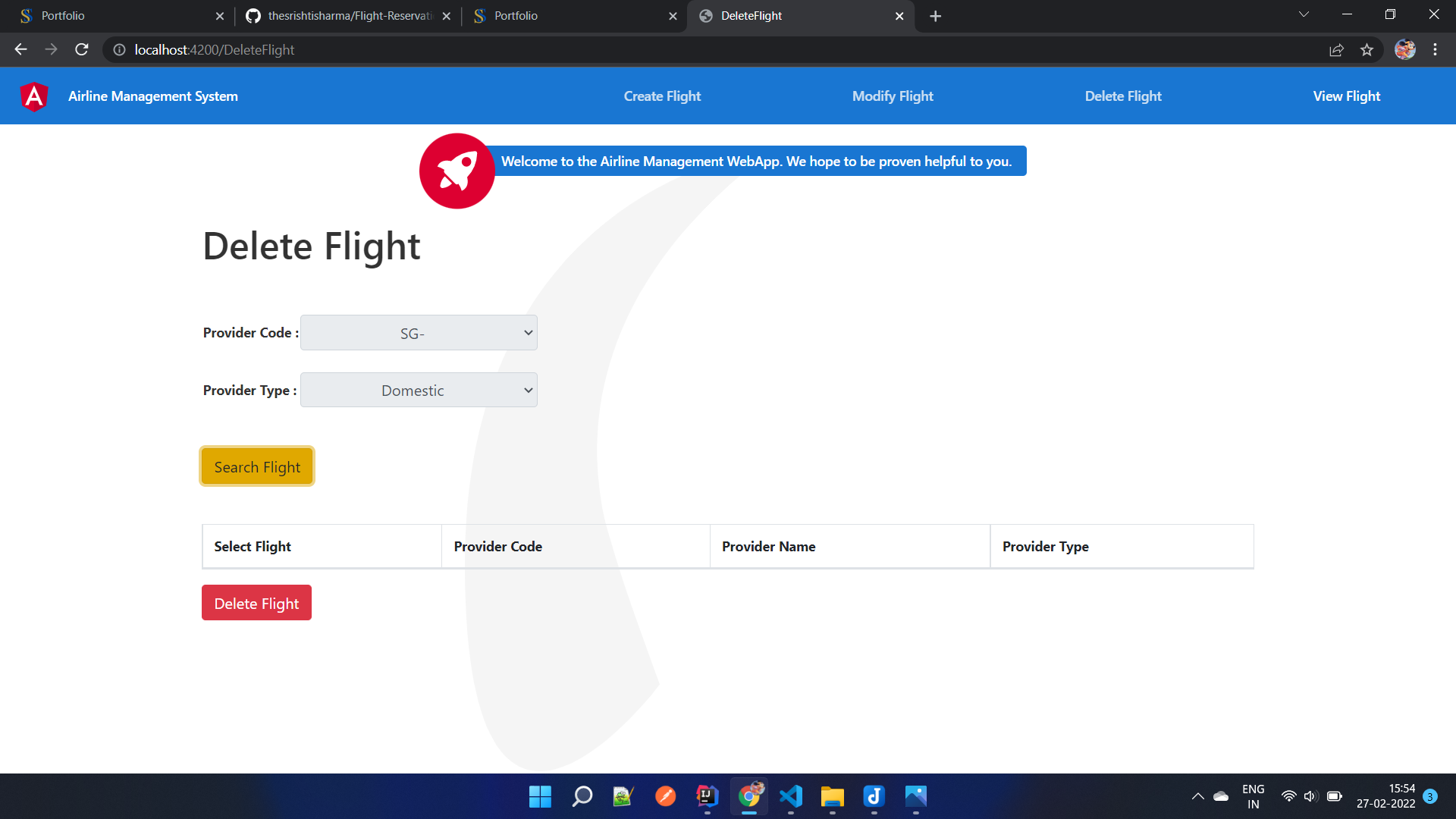
Task: Open the Provider Type dropdown showing Domestic
Action: coord(418,390)
